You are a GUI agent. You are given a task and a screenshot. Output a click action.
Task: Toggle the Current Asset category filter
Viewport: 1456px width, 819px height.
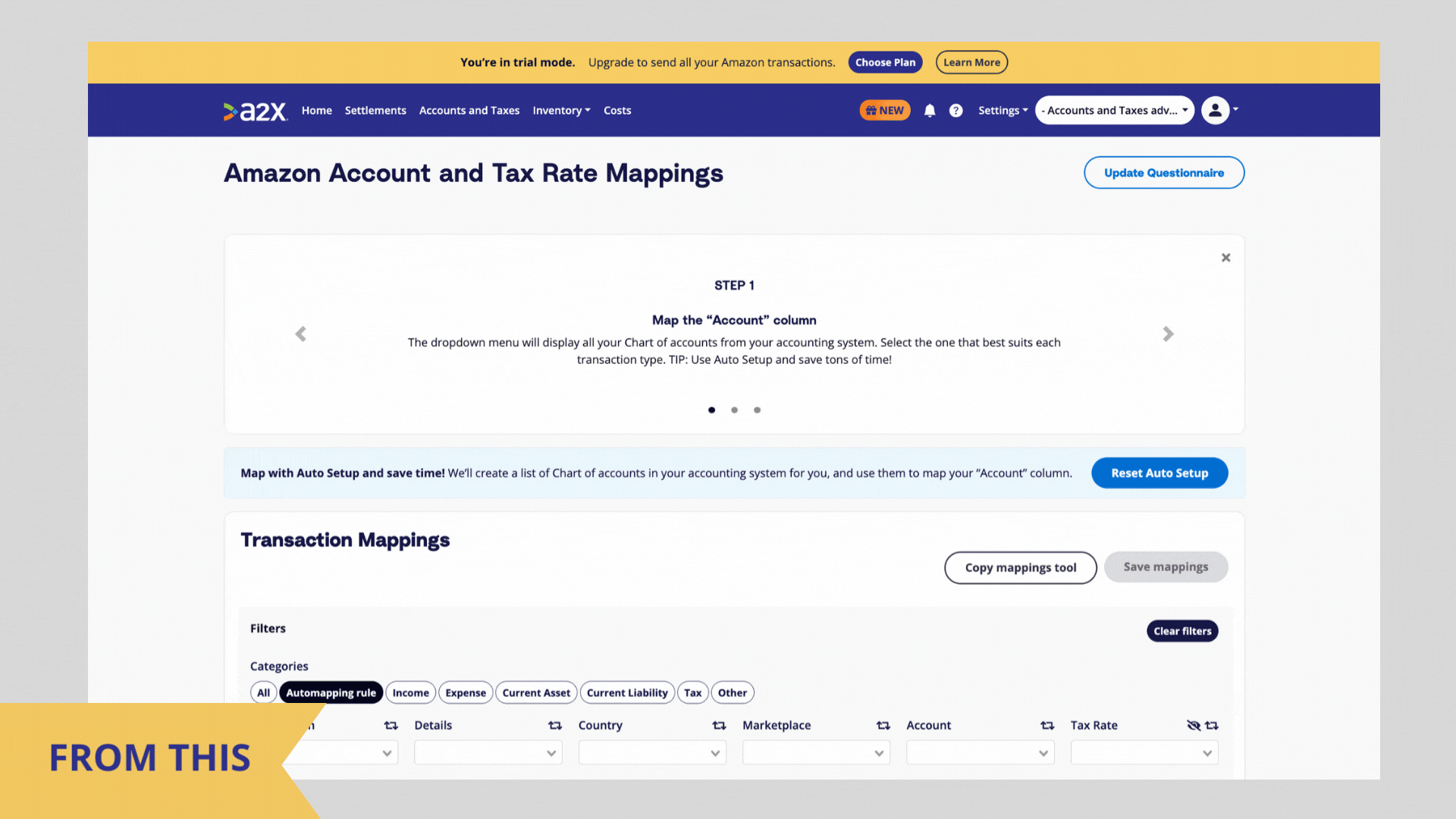pos(536,693)
